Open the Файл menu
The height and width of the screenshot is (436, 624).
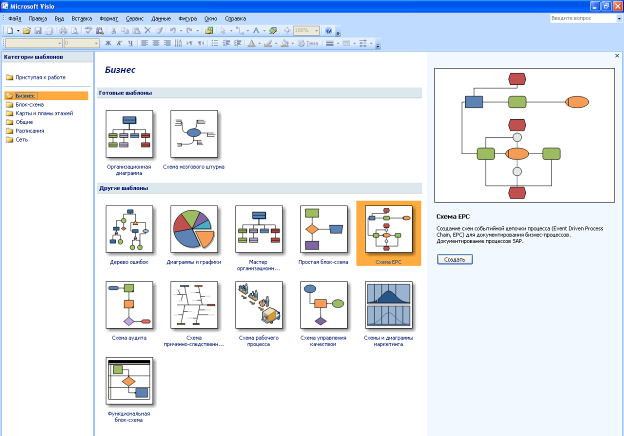[x=15, y=18]
